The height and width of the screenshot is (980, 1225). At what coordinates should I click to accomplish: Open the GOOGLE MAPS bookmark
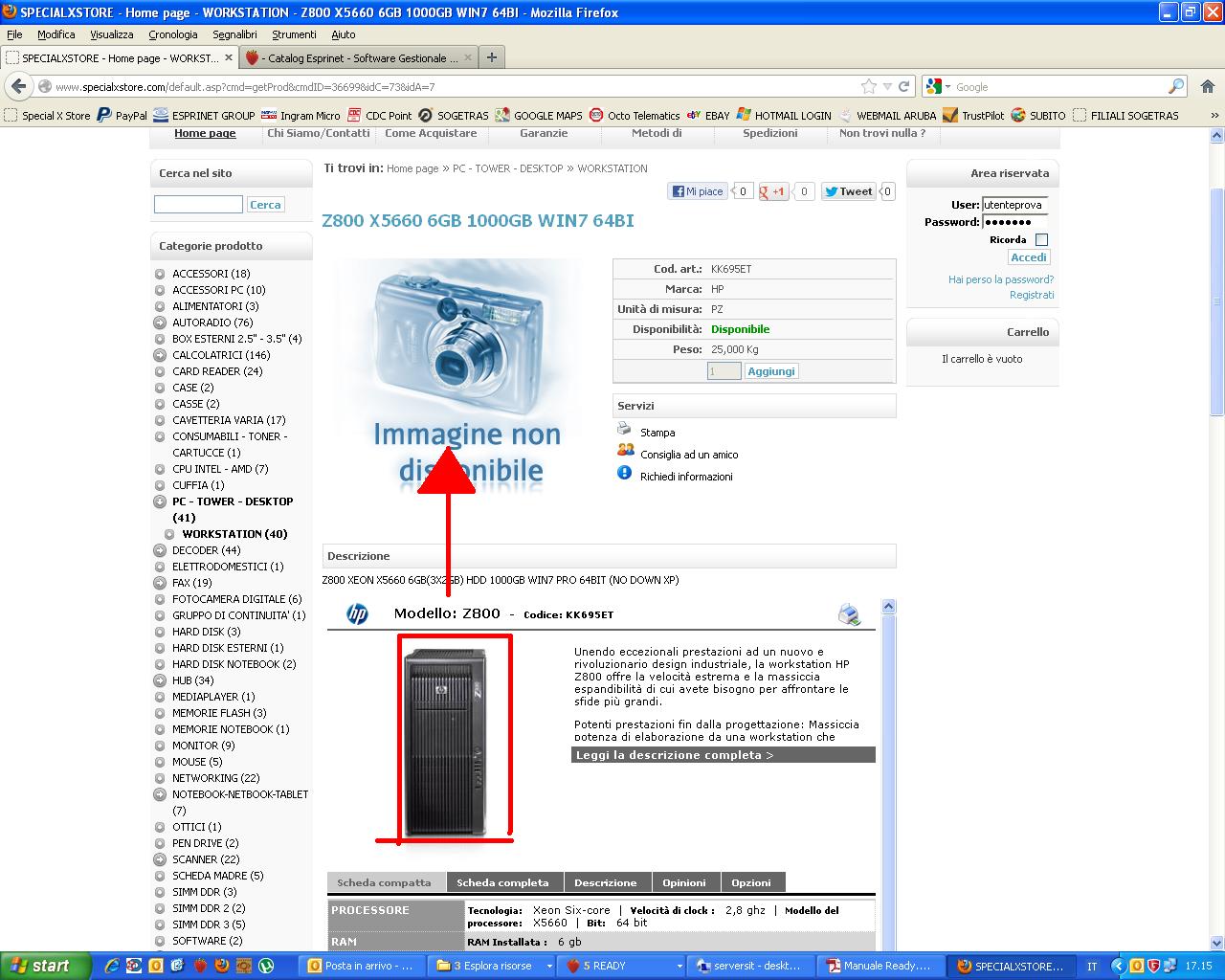coord(539,116)
